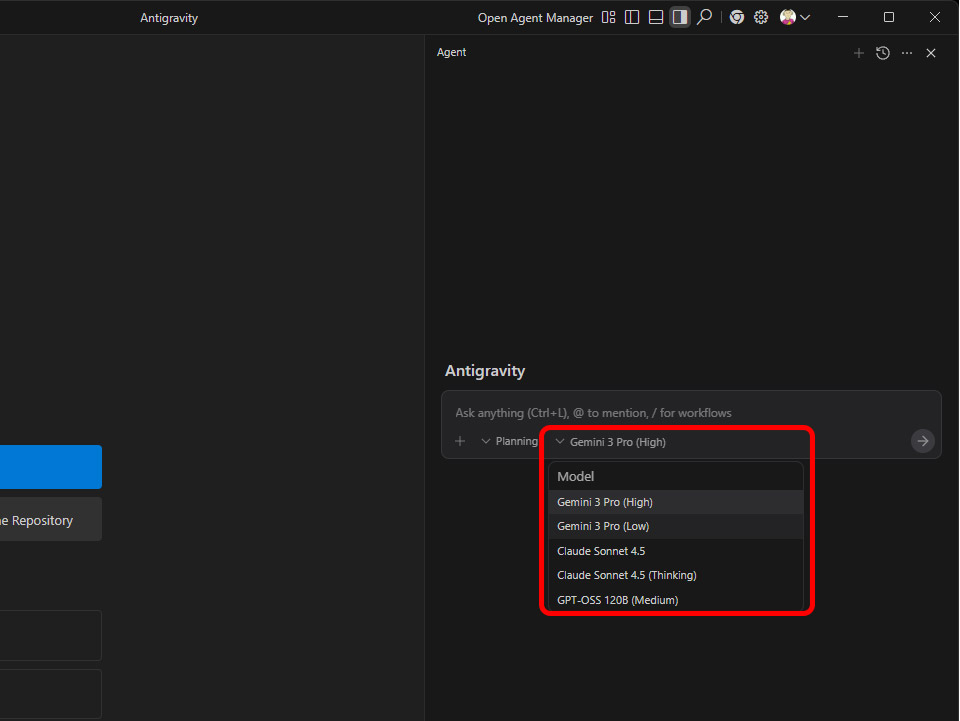This screenshot has width=960, height=721.
Task: Open the search magnifier icon
Action: coord(705,17)
